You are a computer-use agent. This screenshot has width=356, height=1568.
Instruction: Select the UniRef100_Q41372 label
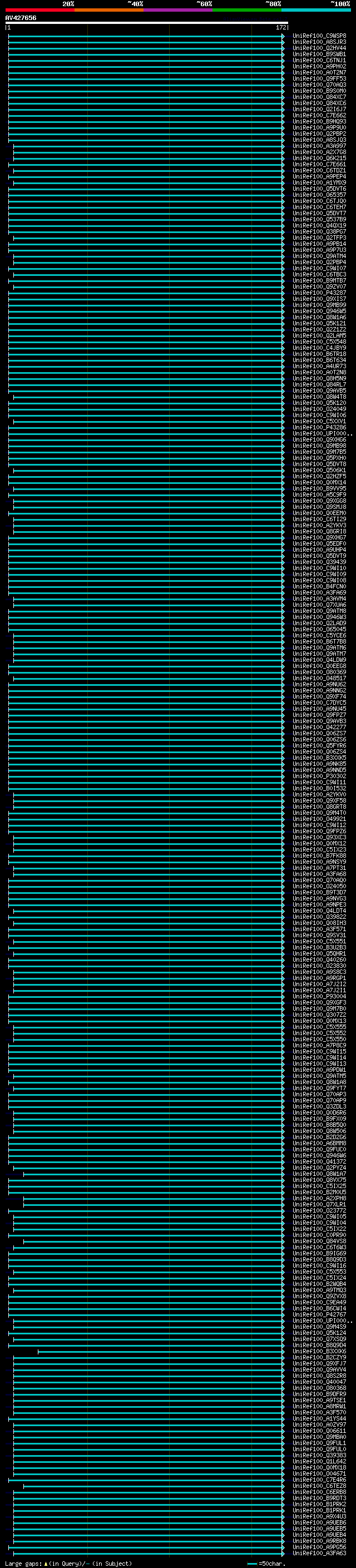pos(319,1161)
